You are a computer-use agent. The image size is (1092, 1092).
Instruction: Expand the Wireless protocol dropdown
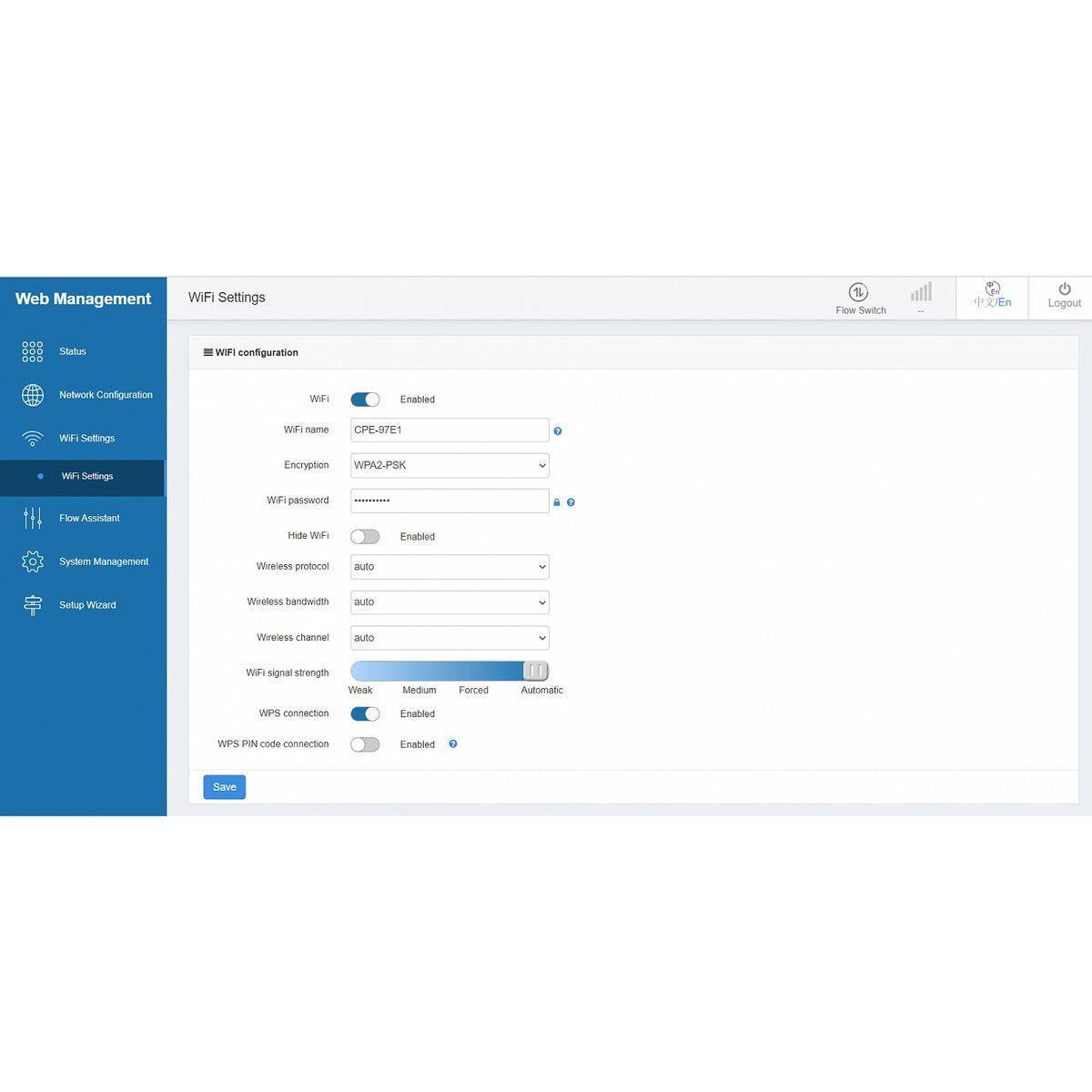(x=450, y=567)
